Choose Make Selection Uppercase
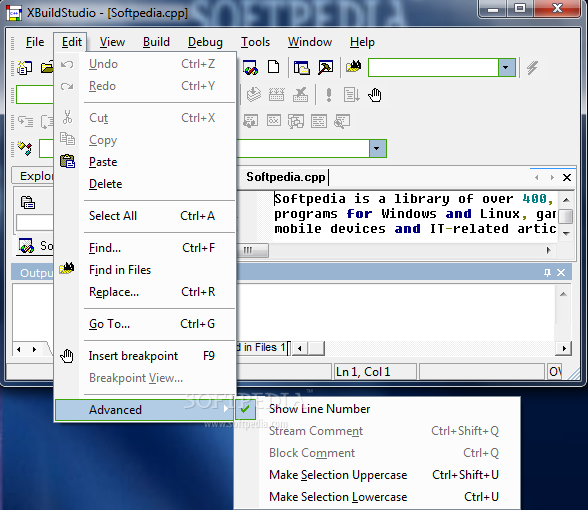Viewport: 588px width, 510px height. click(377, 475)
